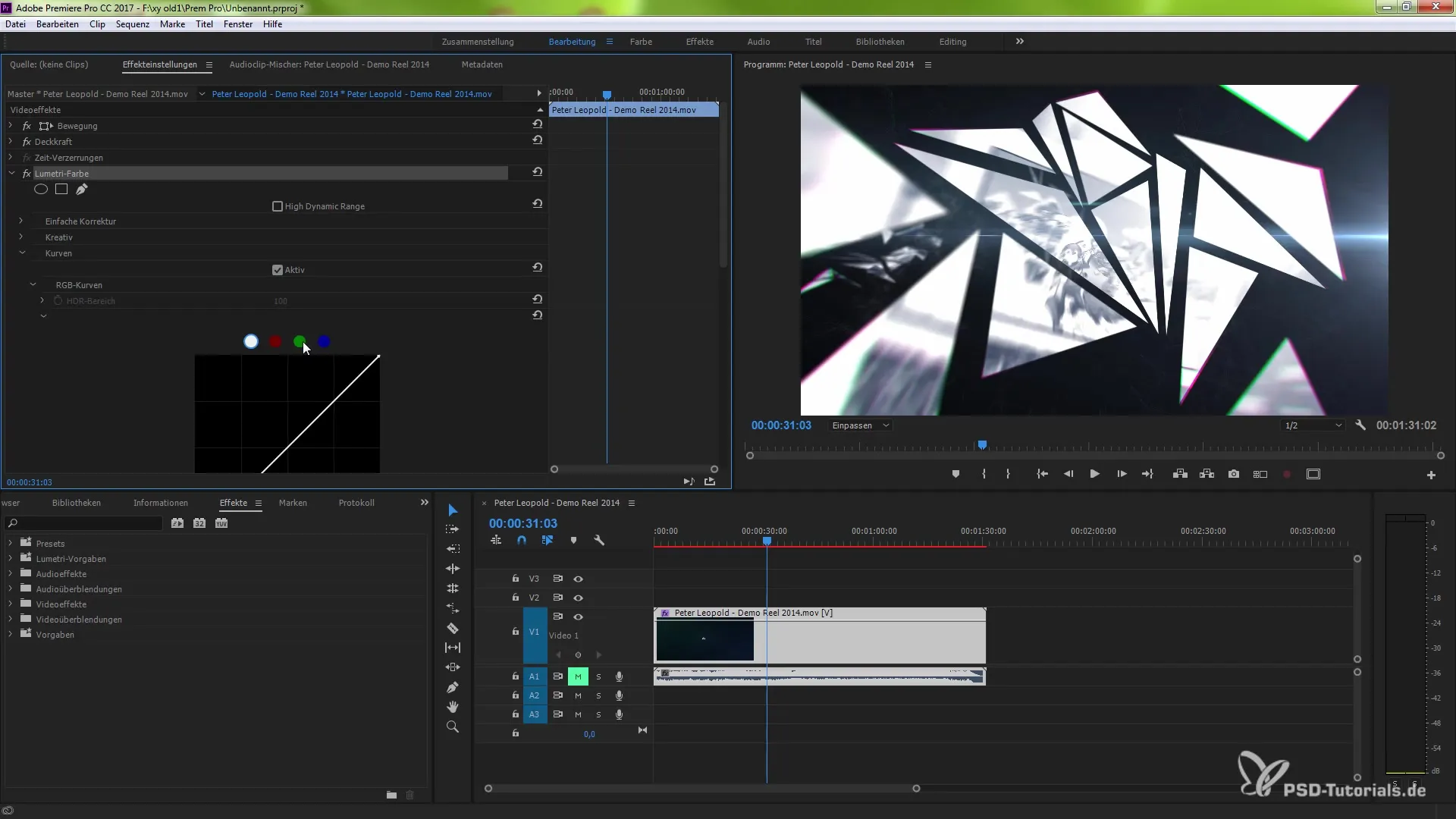Toggle V2 track output eye
Screen dimensions: 1456x819
[578, 598]
